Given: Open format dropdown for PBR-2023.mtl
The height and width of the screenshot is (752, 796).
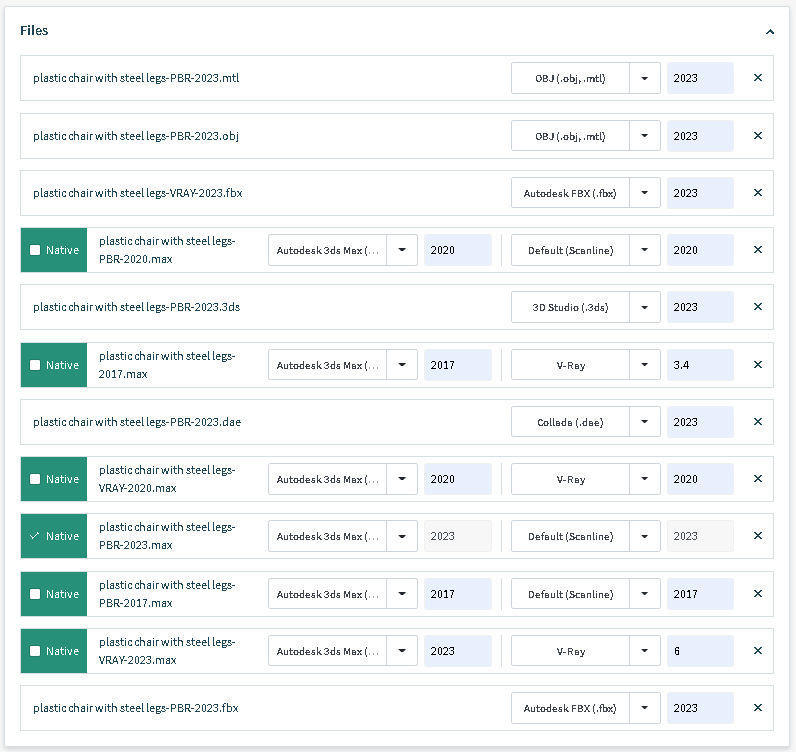Looking at the screenshot, I should [645, 78].
